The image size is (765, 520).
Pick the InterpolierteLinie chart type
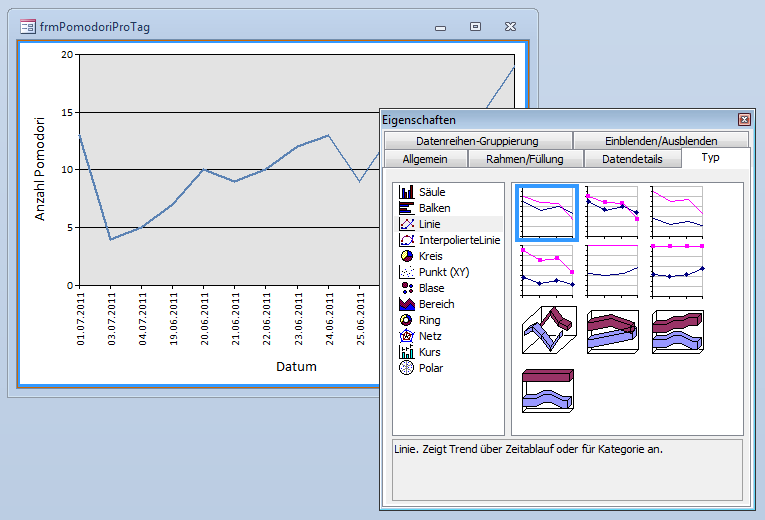(406, 240)
